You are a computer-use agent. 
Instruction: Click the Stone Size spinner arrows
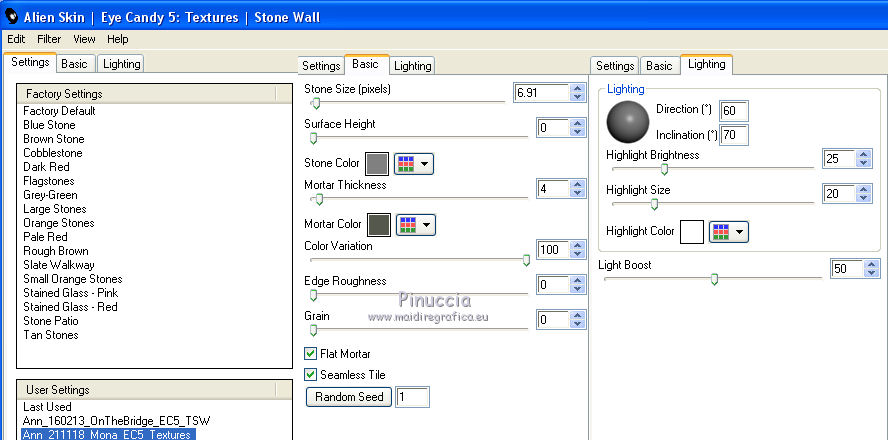pos(577,93)
